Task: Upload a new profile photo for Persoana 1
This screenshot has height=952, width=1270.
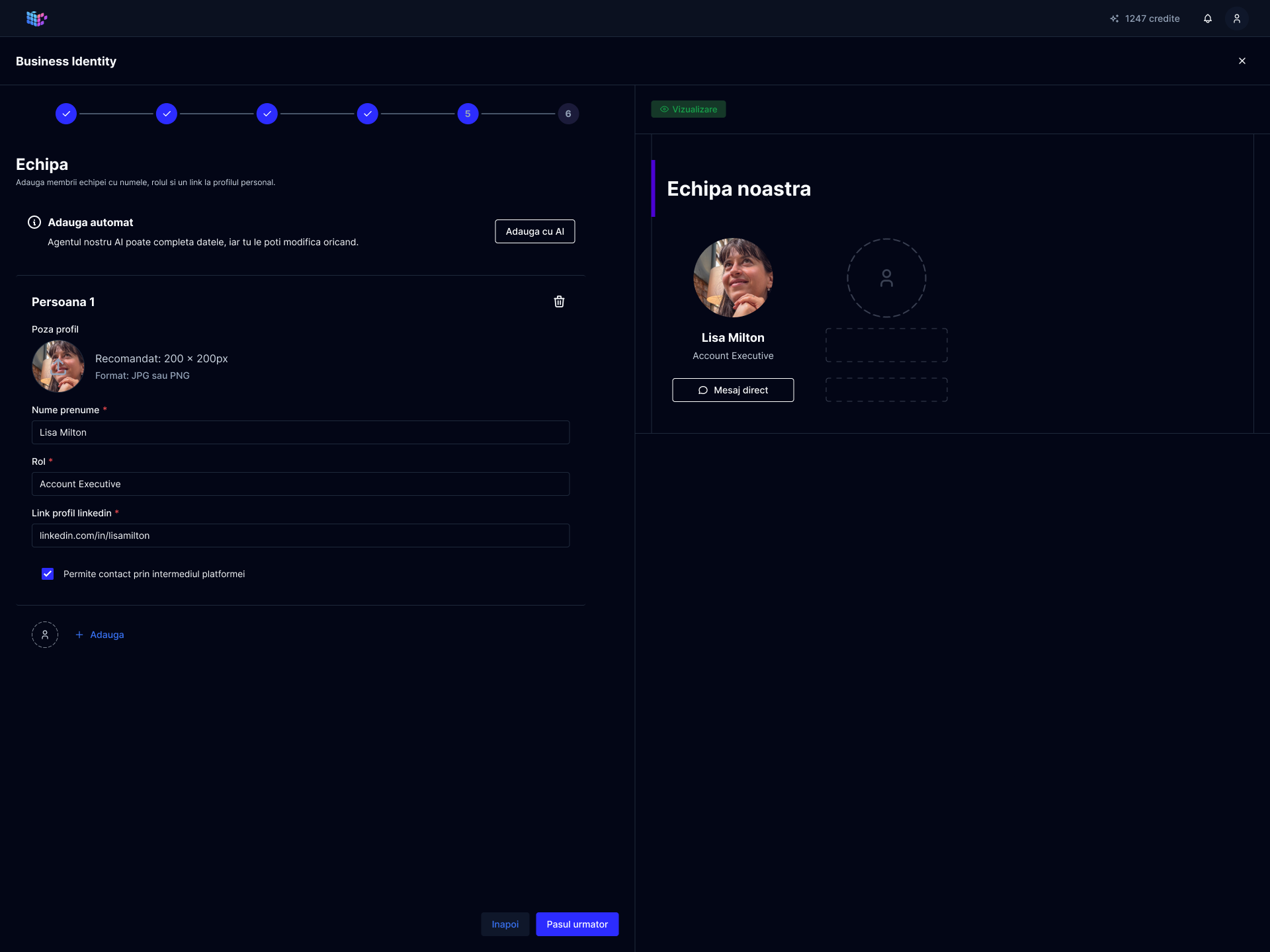Action: pos(58,366)
